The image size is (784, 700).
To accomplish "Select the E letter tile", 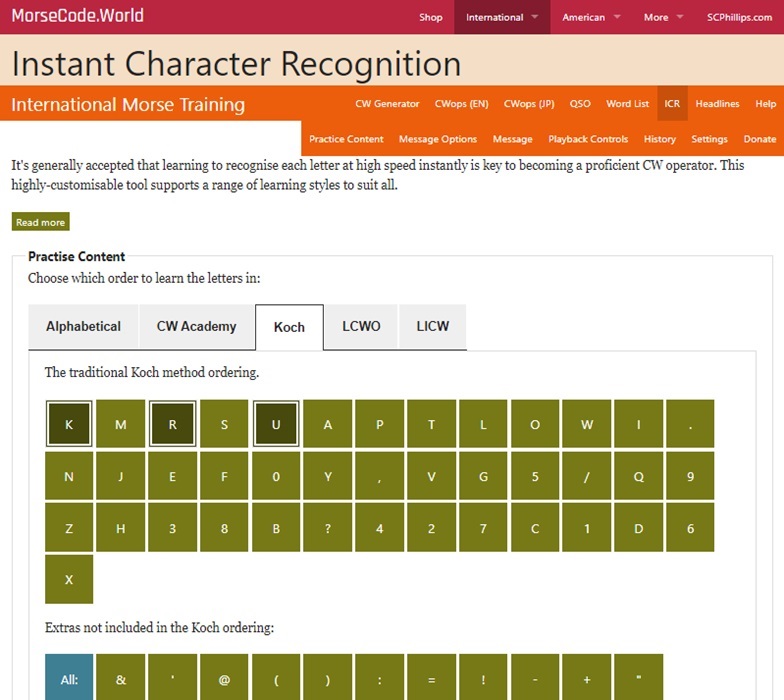I will [x=172, y=476].
